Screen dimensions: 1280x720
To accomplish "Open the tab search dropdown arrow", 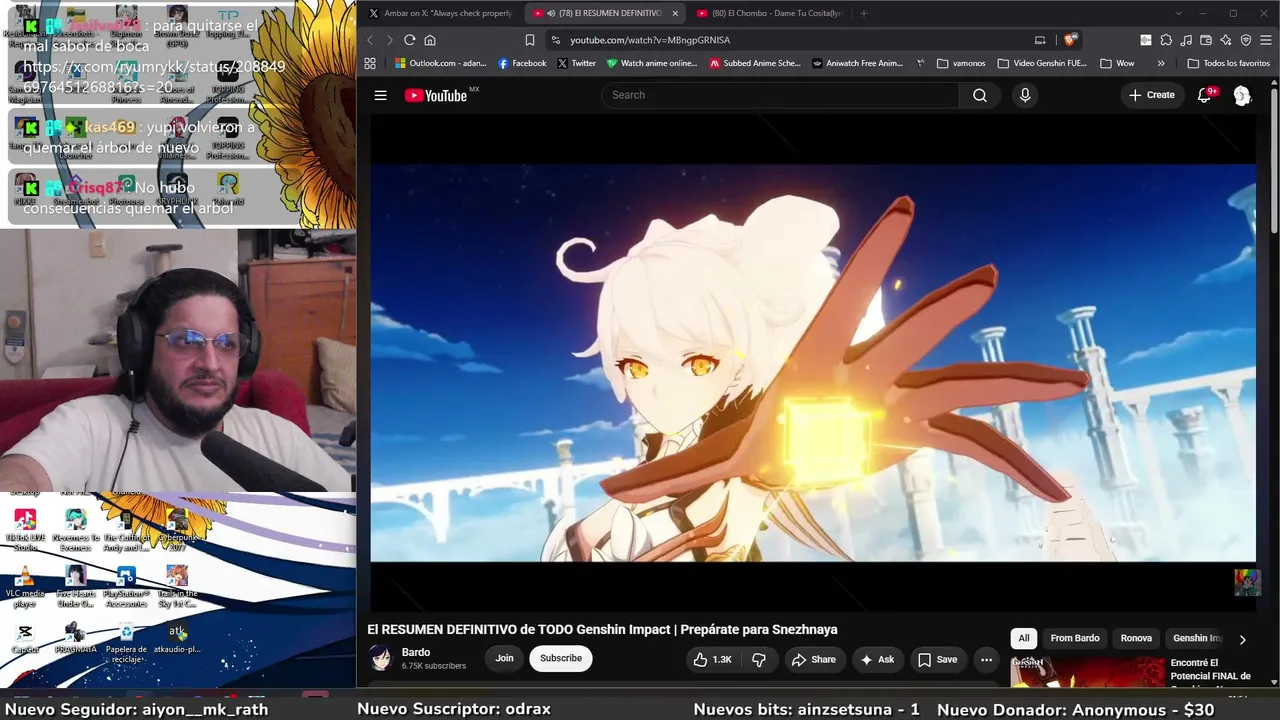I will click(x=1178, y=13).
